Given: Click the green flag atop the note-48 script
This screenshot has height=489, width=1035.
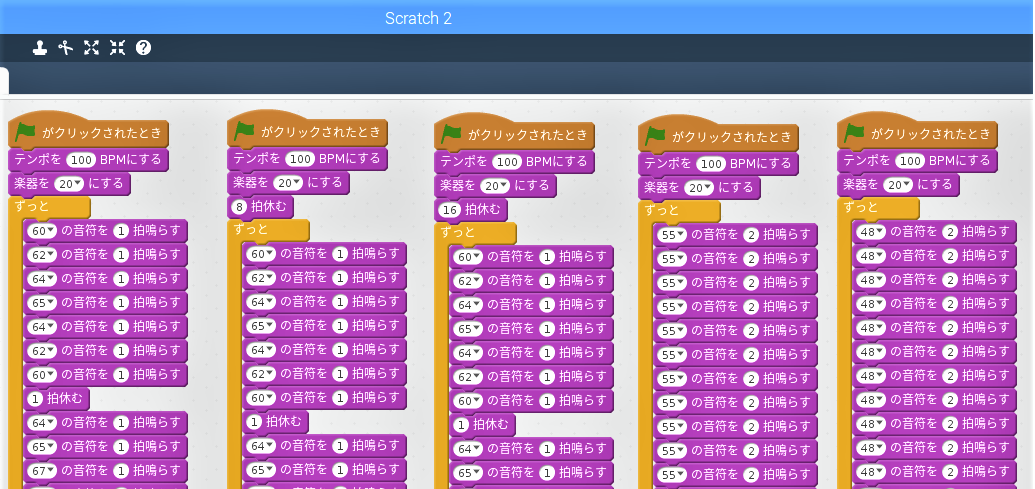Looking at the screenshot, I should 854,133.
